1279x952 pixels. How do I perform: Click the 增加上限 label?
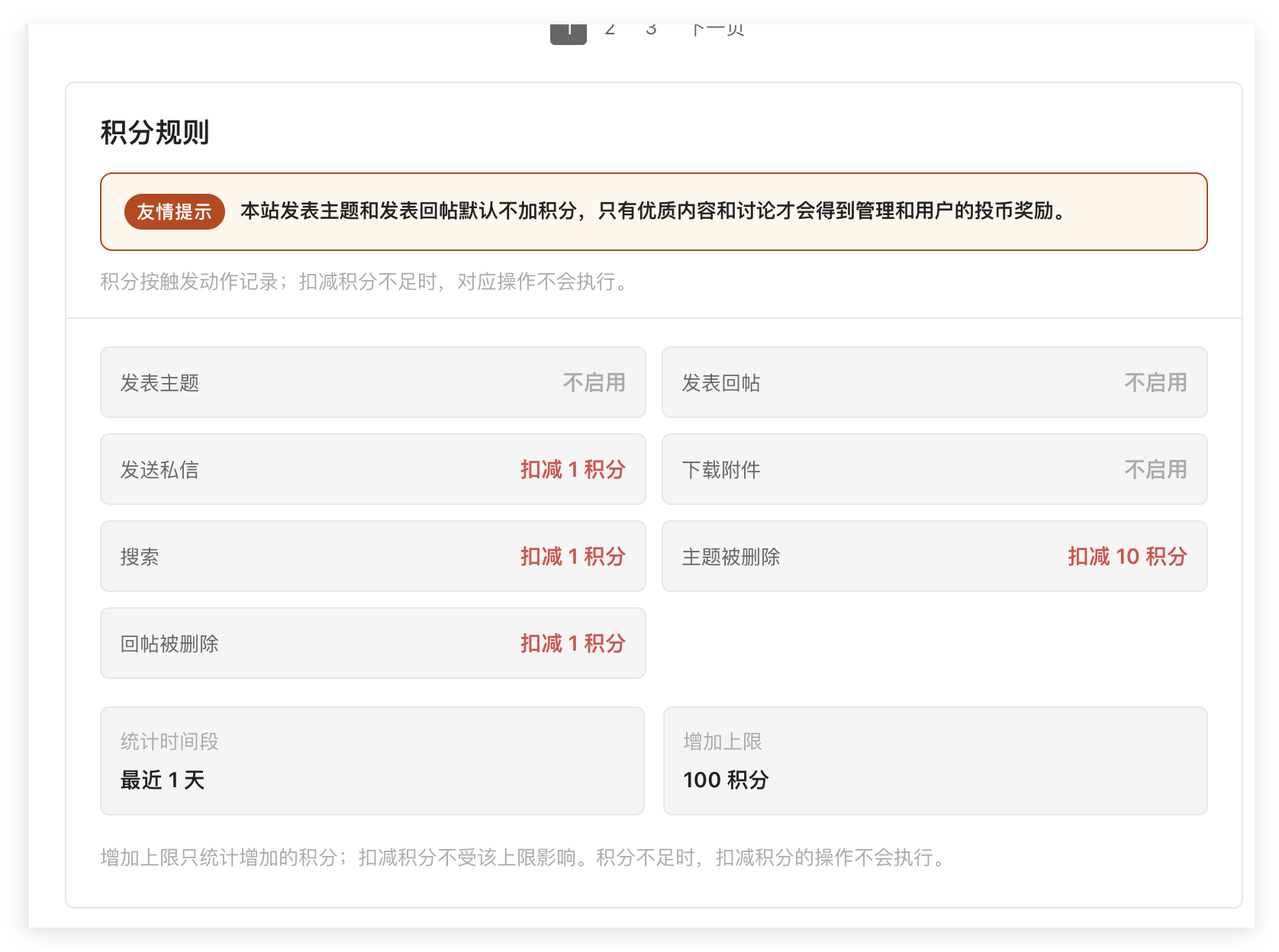722,741
